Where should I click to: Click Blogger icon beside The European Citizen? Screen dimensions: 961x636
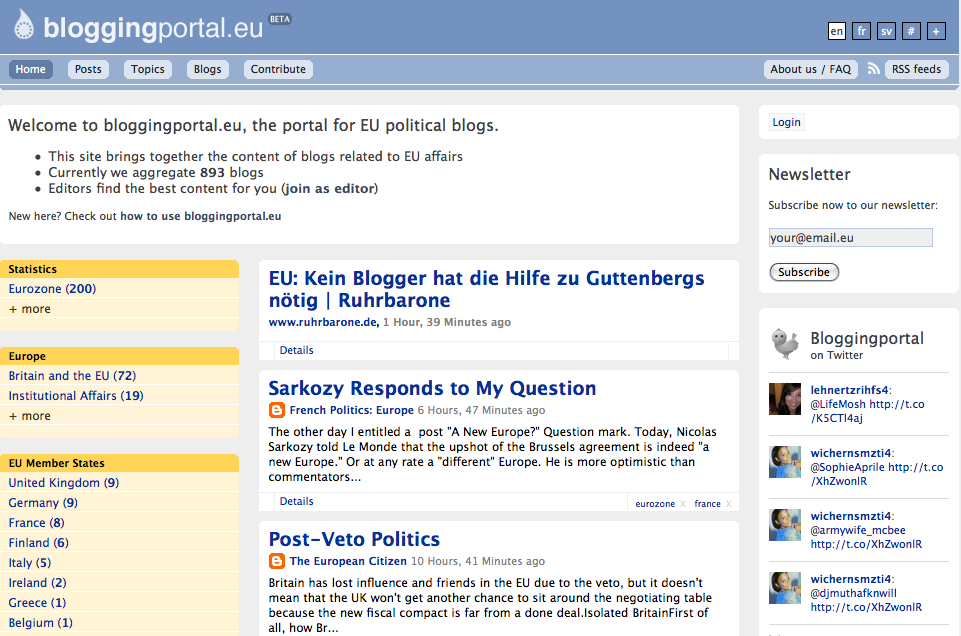point(277,561)
